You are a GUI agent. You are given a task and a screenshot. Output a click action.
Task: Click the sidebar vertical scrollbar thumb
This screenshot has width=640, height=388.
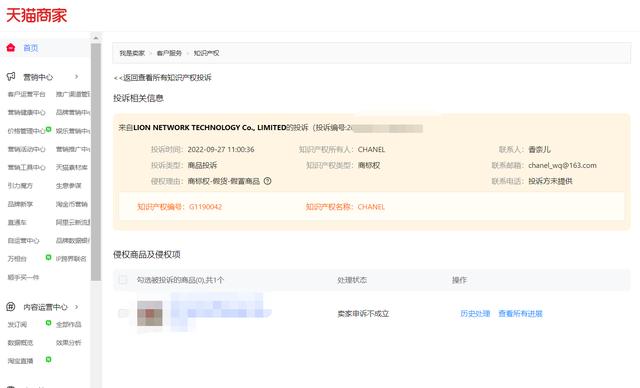96,162
